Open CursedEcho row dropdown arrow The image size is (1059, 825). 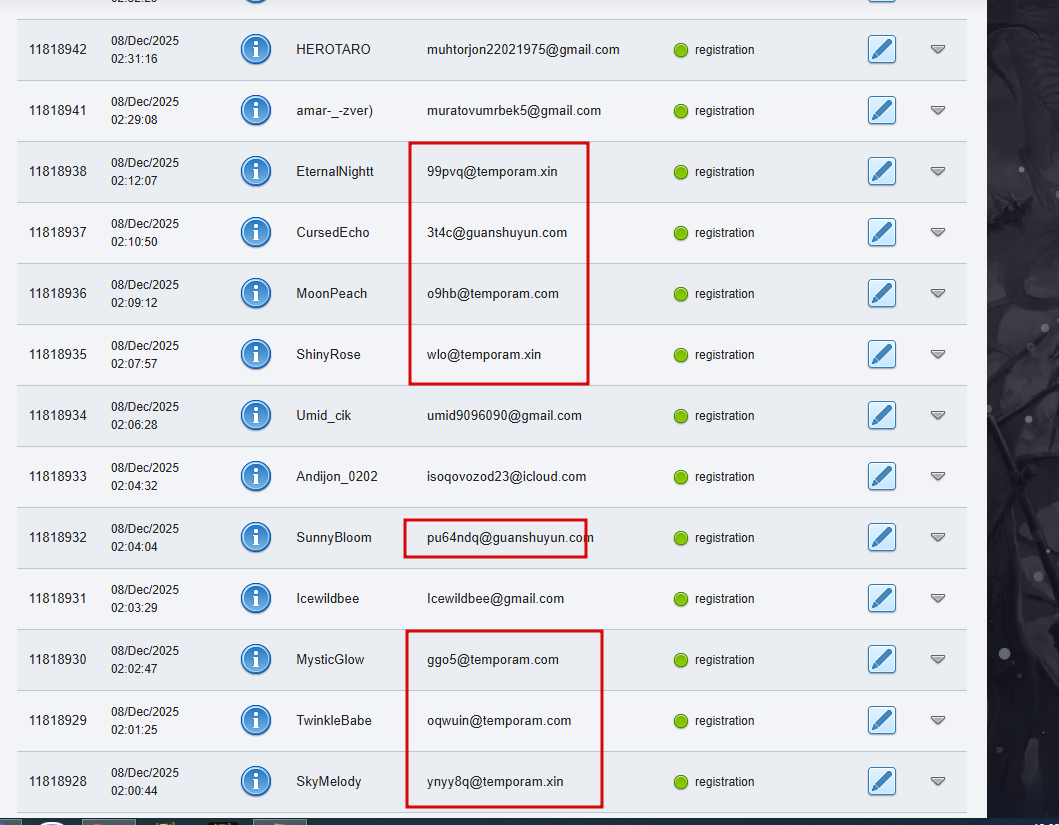pos(937,232)
